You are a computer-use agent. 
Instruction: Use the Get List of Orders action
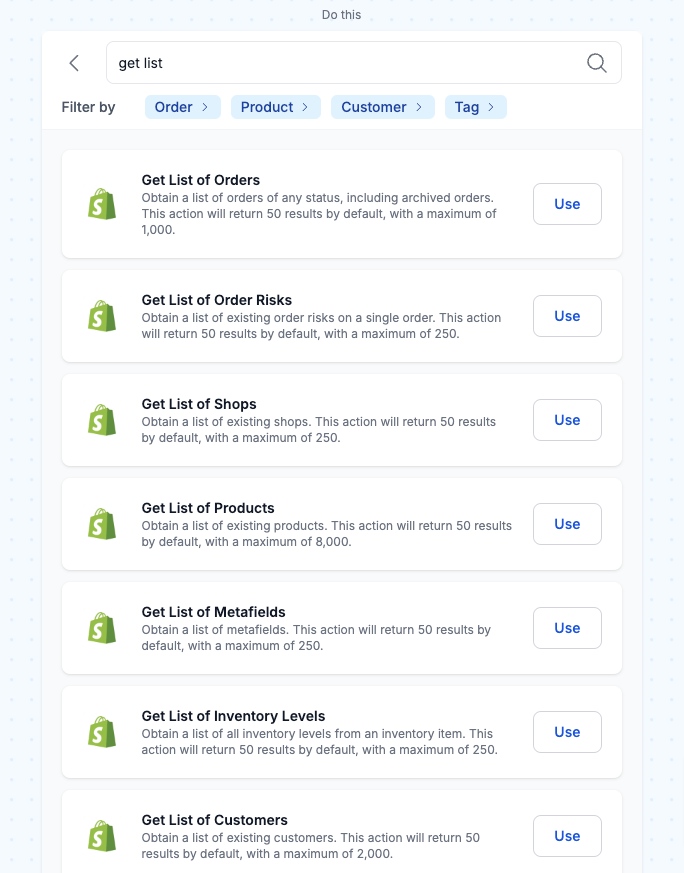pyautogui.click(x=567, y=204)
